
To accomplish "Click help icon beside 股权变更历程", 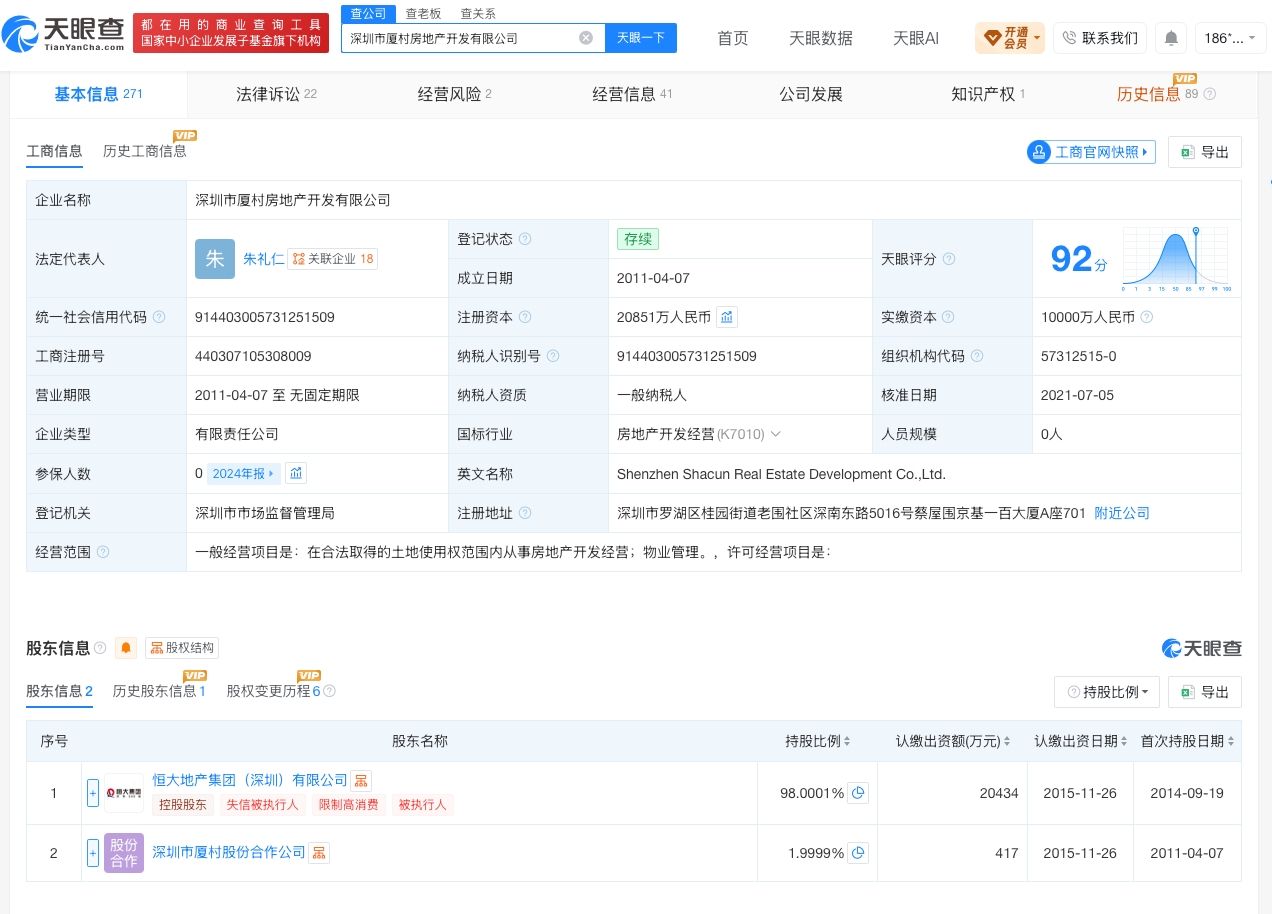I will point(330,691).
